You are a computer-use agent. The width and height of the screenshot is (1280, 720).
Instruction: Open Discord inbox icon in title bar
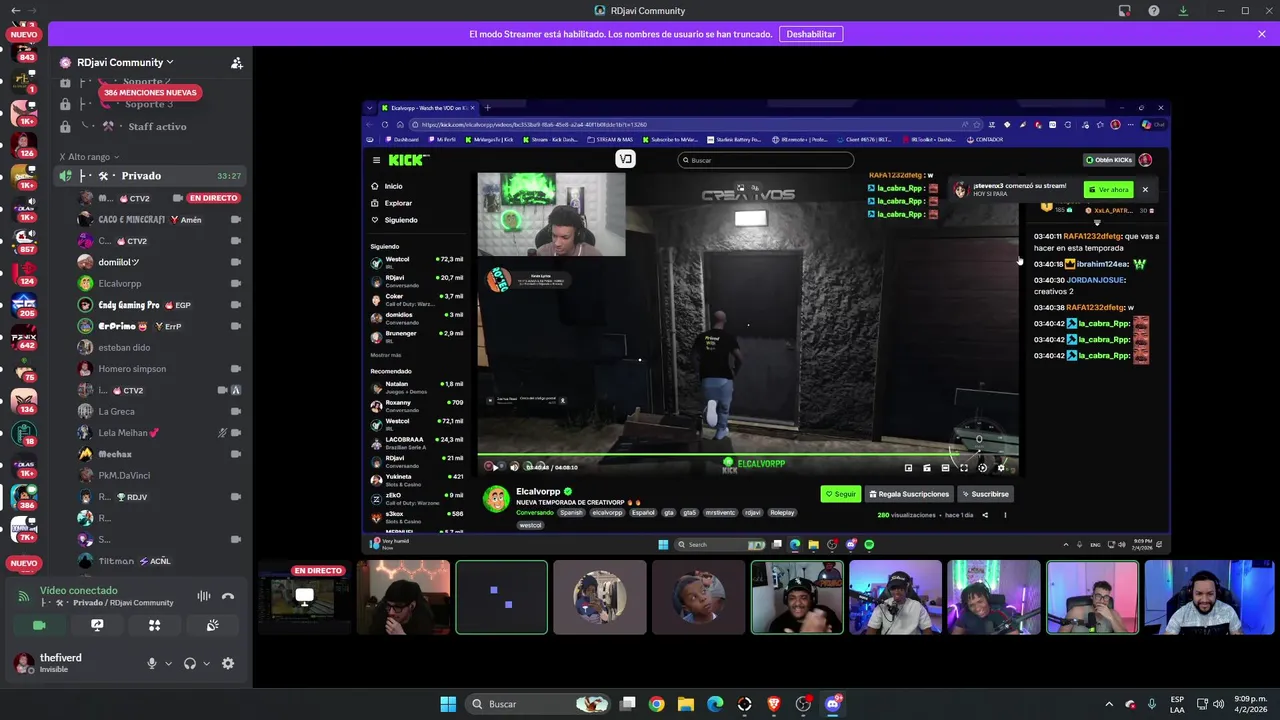pos(1125,11)
